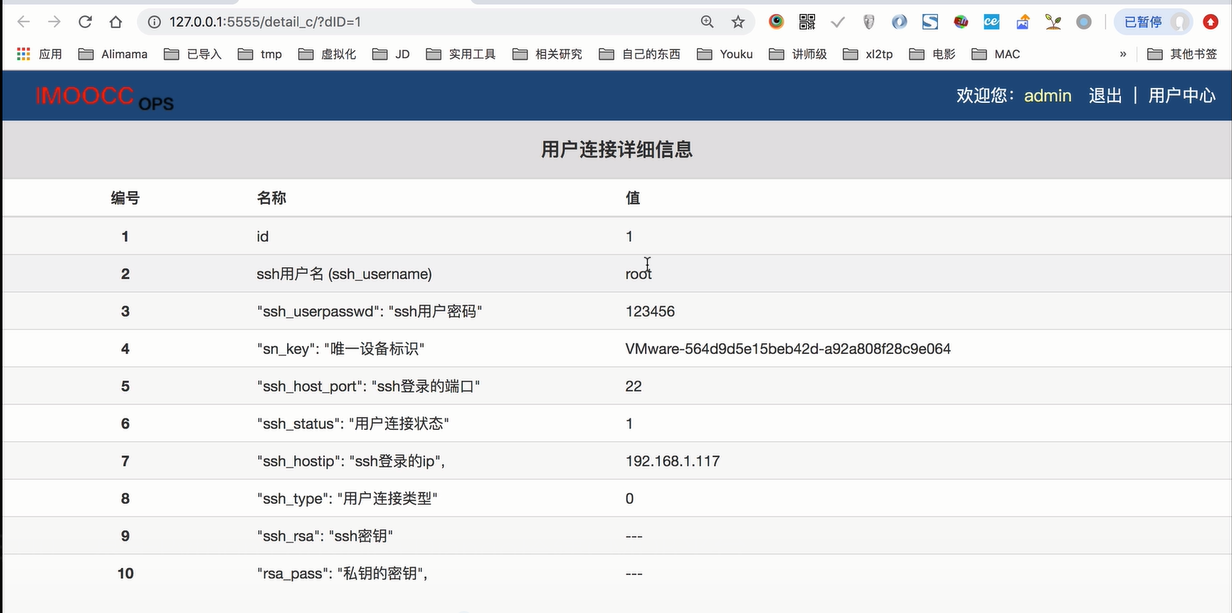Open the 相关研究 bookmark folder
This screenshot has height=613, width=1232.
pos(547,54)
